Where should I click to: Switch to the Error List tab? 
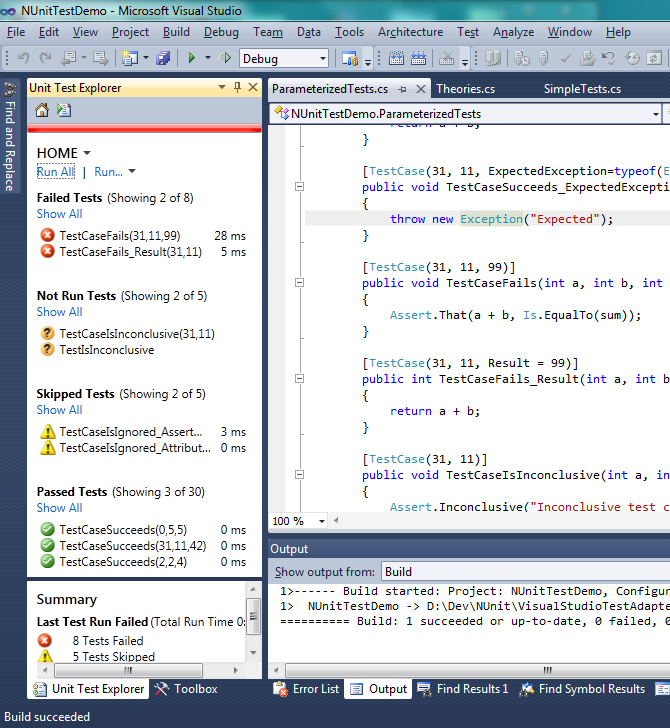click(306, 689)
